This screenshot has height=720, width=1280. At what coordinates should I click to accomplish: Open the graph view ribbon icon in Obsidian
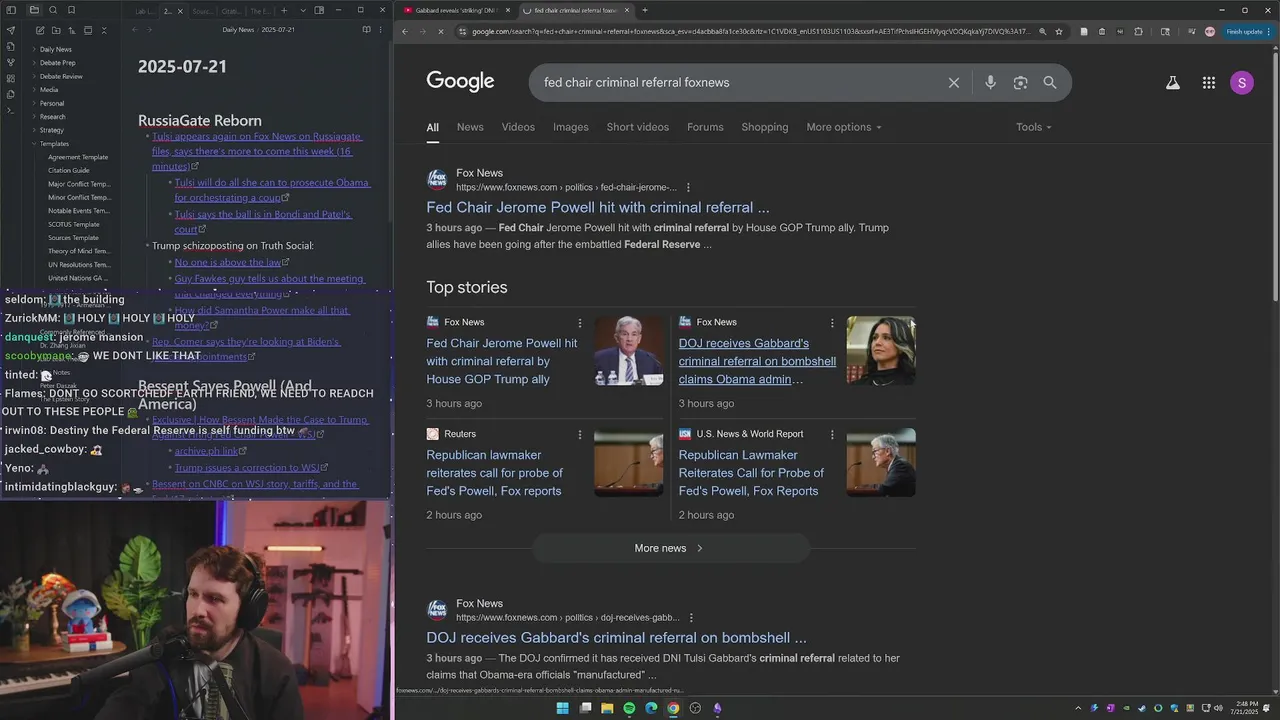(x=11, y=62)
